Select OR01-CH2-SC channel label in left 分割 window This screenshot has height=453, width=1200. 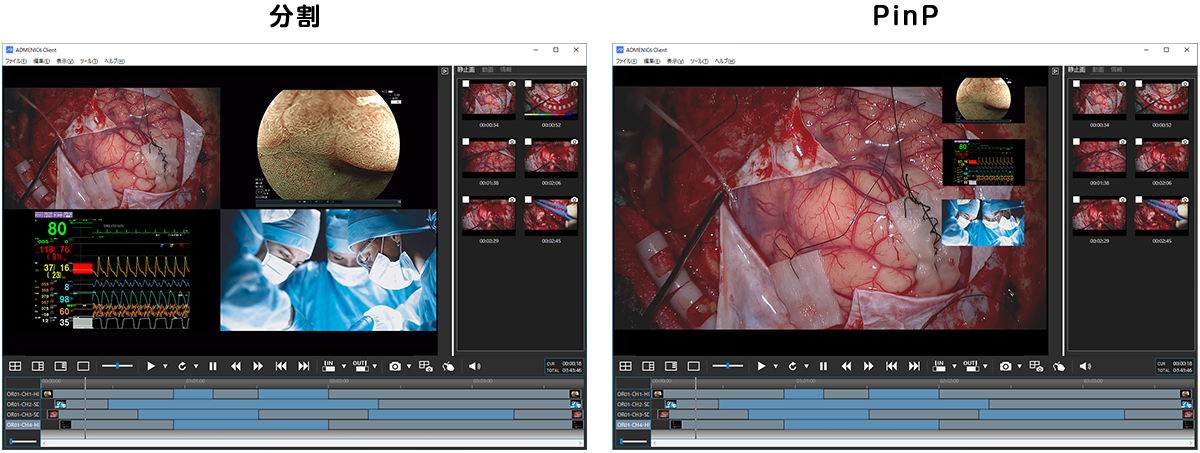click(22, 405)
